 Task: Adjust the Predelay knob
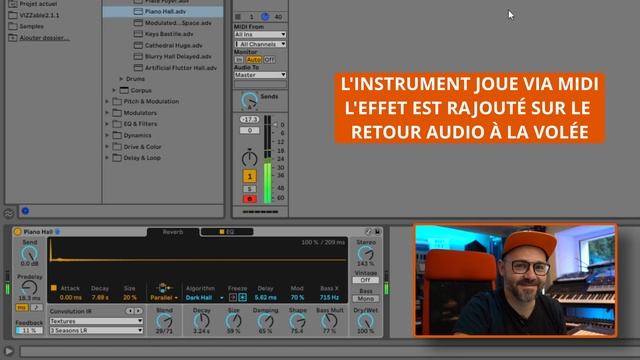click(29, 288)
